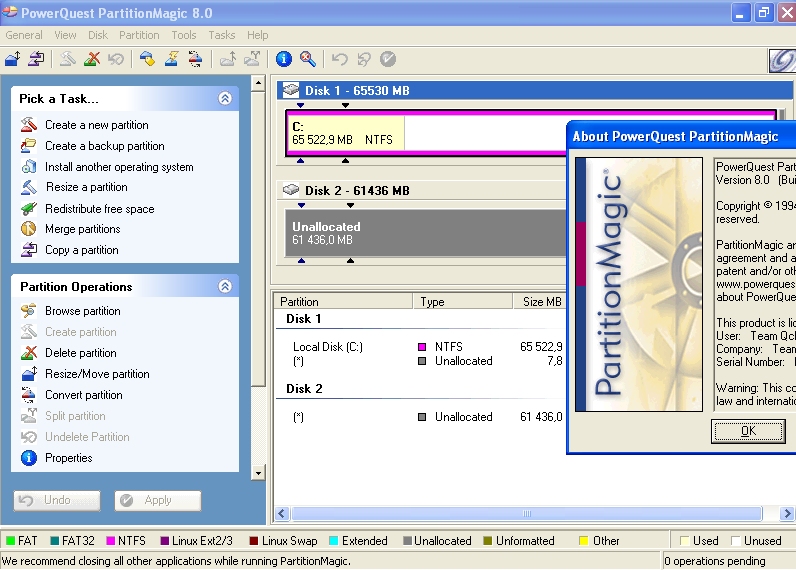This screenshot has width=796, height=570.
Task: Collapse the Pick a Task panel
Action: click(225, 99)
